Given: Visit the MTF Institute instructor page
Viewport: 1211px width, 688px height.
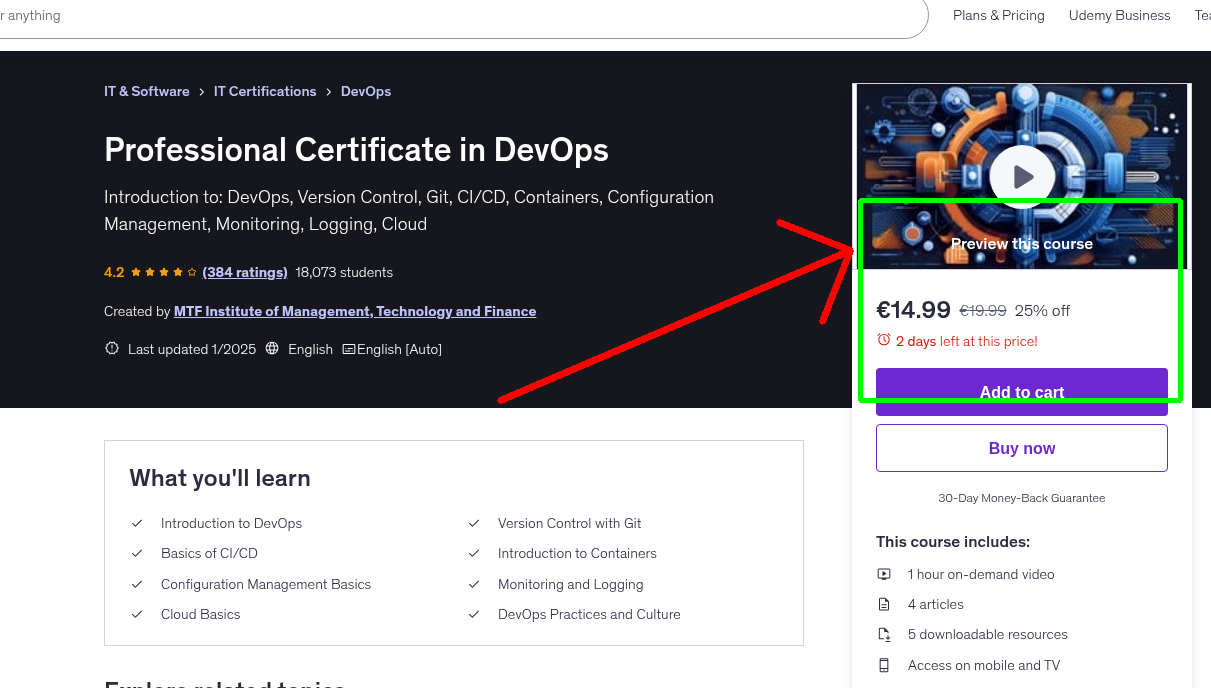Looking at the screenshot, I should point(355,311).
